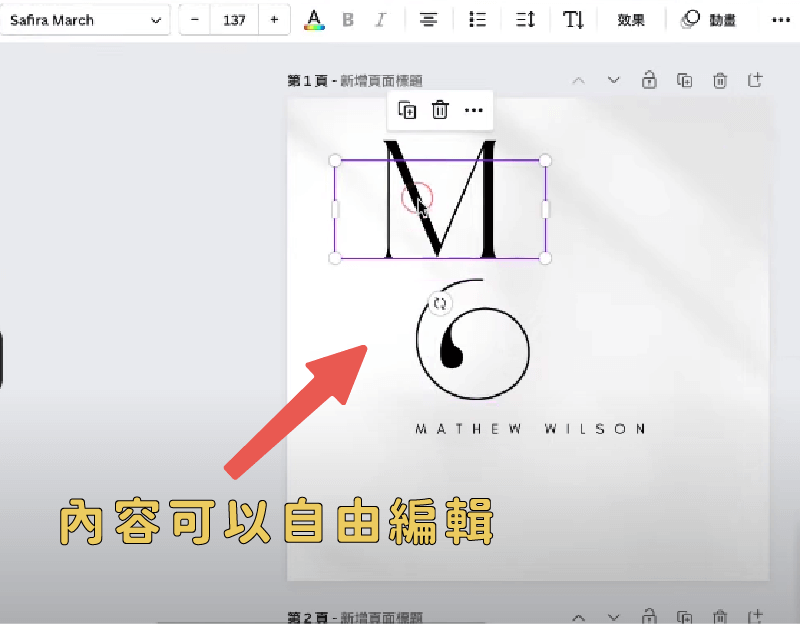The image size is (800, 624).
Task: Move page 1 up
Action: click(578, 80)
